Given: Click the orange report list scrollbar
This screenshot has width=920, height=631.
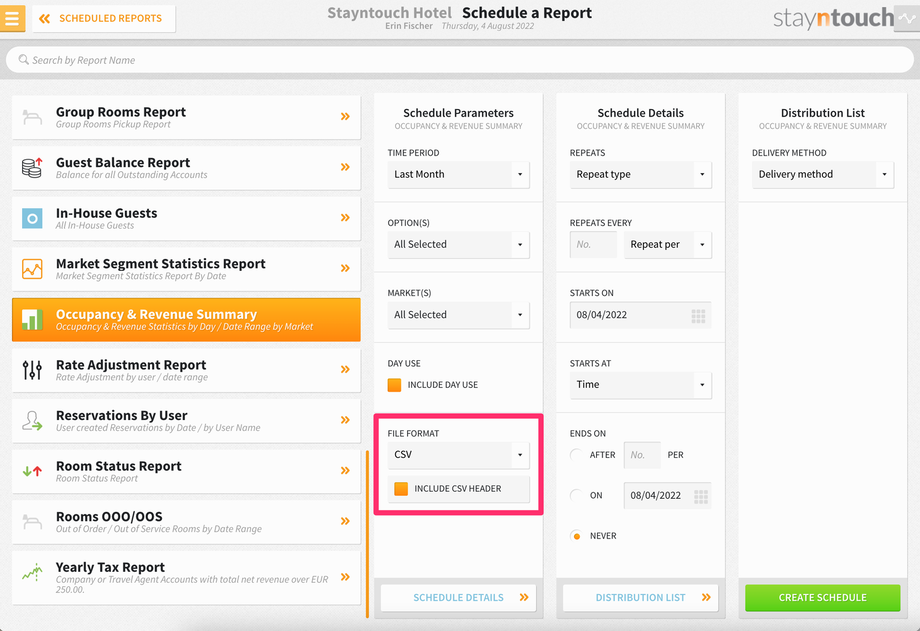Looking at the screenshot, I should click(367, 534).
